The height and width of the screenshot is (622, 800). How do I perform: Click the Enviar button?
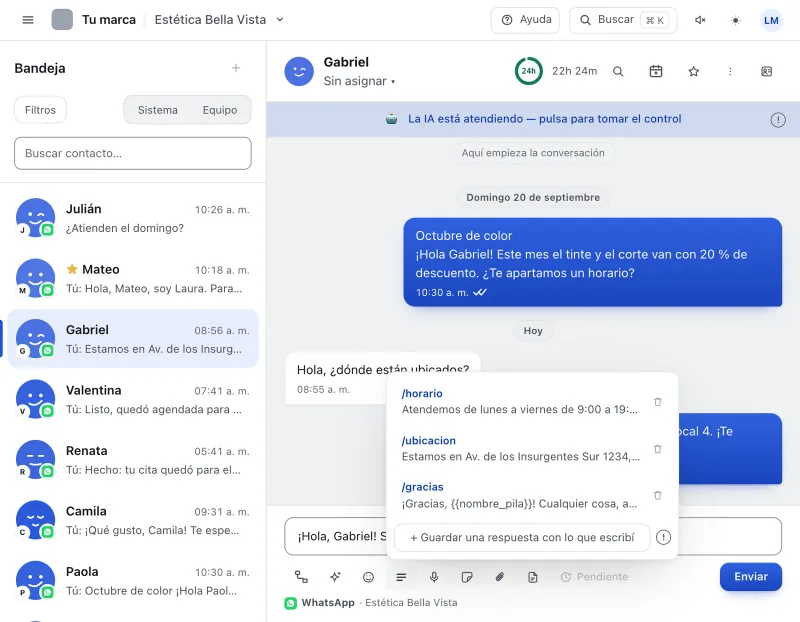[x=751, y=577]
